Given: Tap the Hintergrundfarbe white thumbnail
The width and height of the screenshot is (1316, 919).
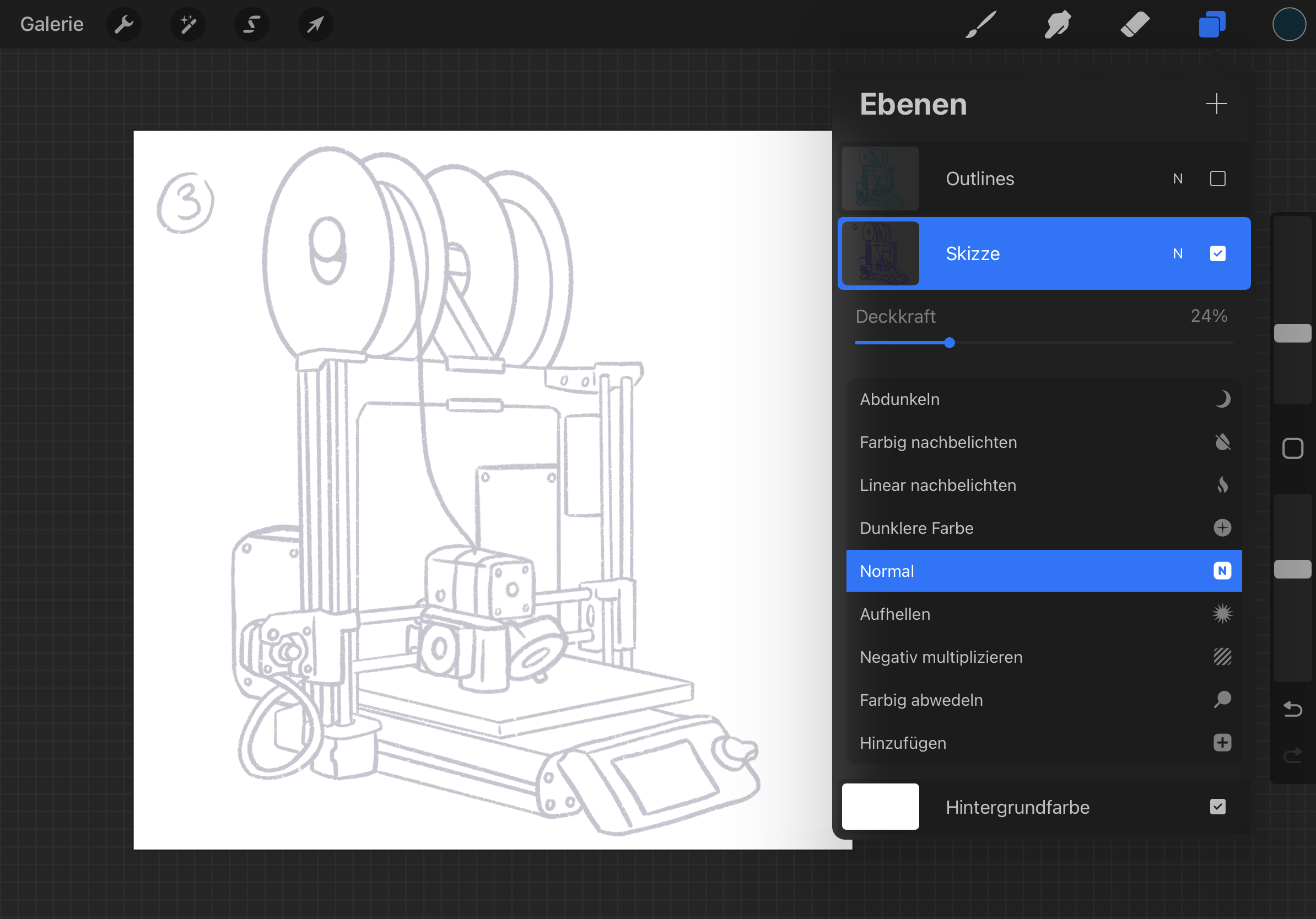Looking at the screenshot, I should click(880, 807).
